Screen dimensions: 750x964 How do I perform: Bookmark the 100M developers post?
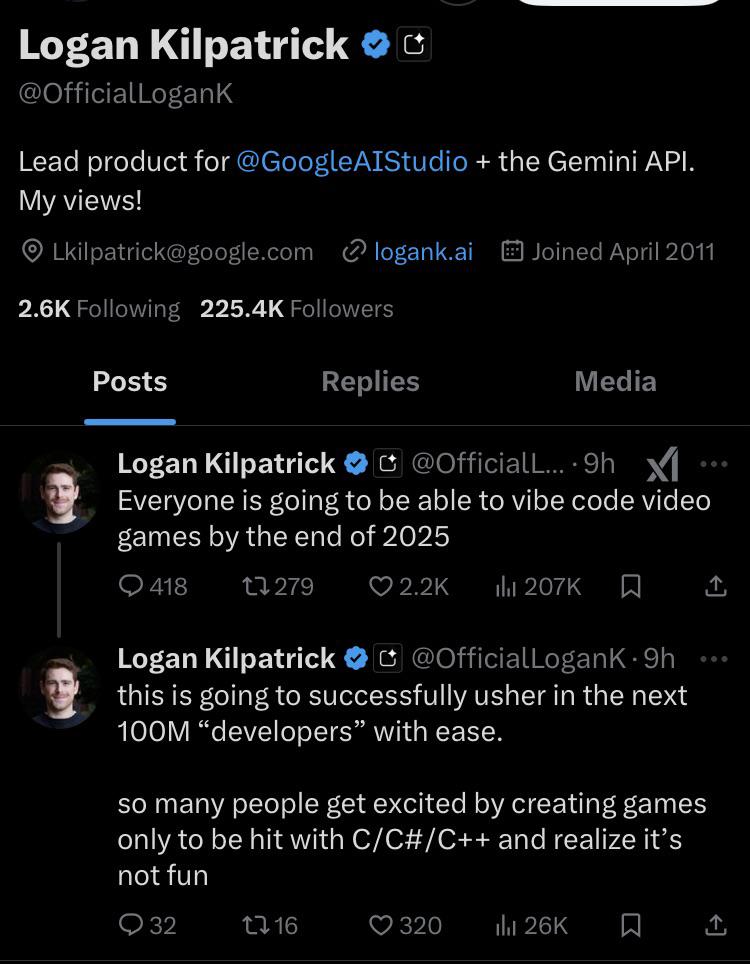(631, 926)
